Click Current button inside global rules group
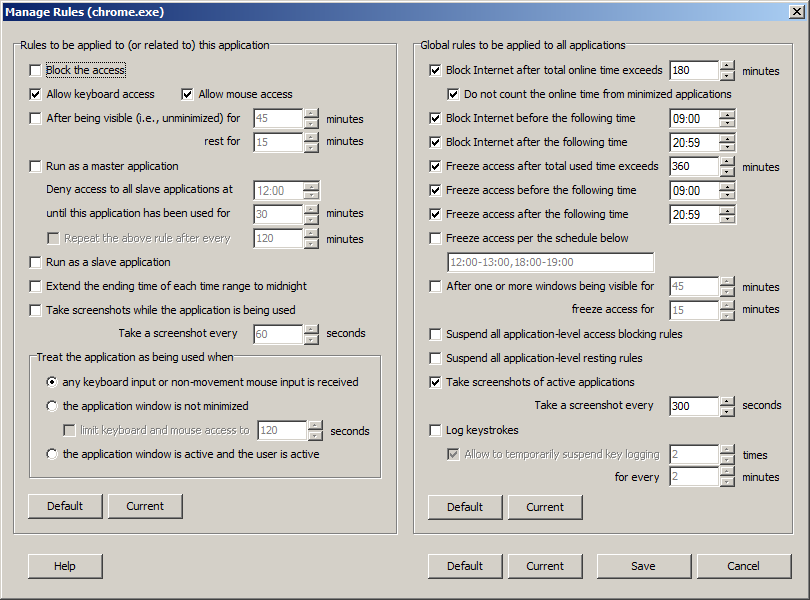This screenshot has height=600, width=810. click(545, 507)
